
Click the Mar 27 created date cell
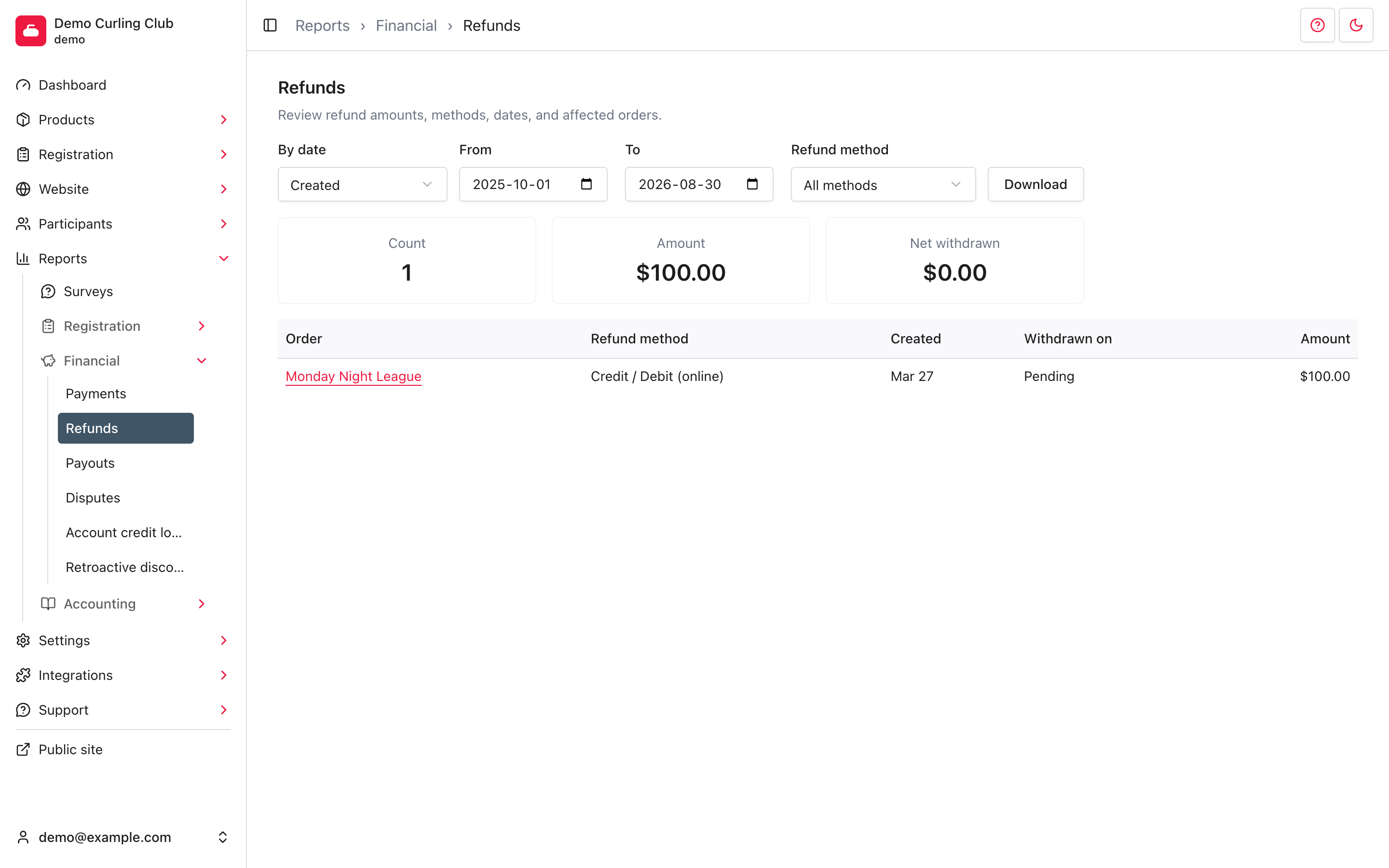912,376
